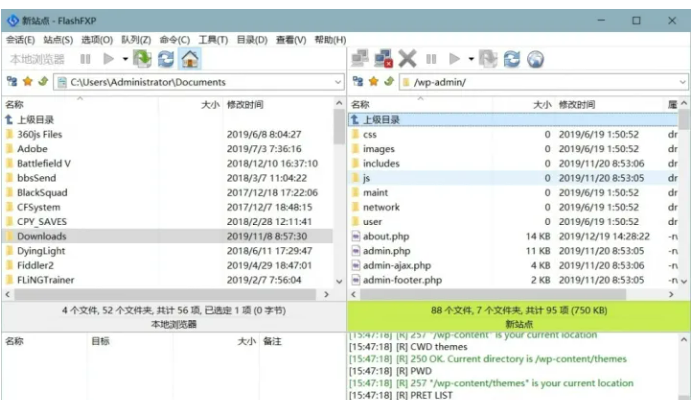The height and width of the screenshot is (400, 699).
Task: Open the 队列(Z) menu
Action: pyautogui.click(x=136, y=40)
